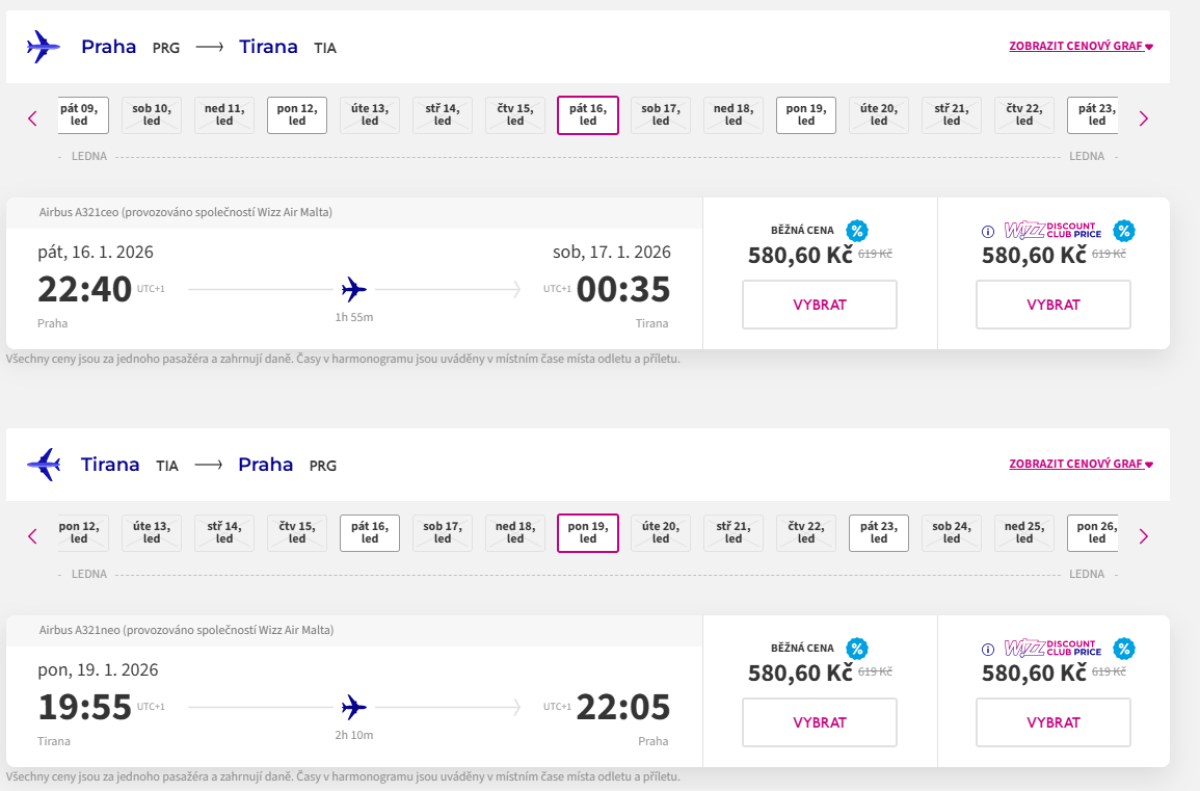Click the airplane icon next to the Praha → Tirana heading
The image size is (1200, 791).
(43, 47)
